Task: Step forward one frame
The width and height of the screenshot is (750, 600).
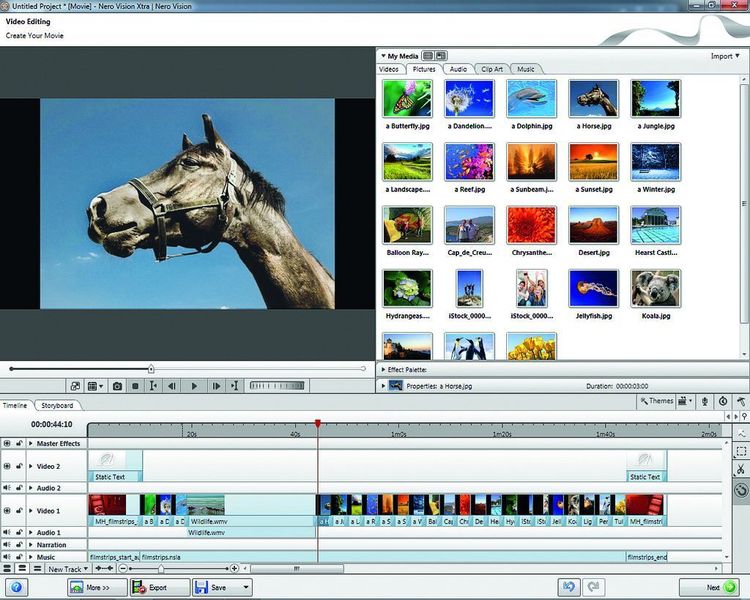Action: click(x=216, y=386)
